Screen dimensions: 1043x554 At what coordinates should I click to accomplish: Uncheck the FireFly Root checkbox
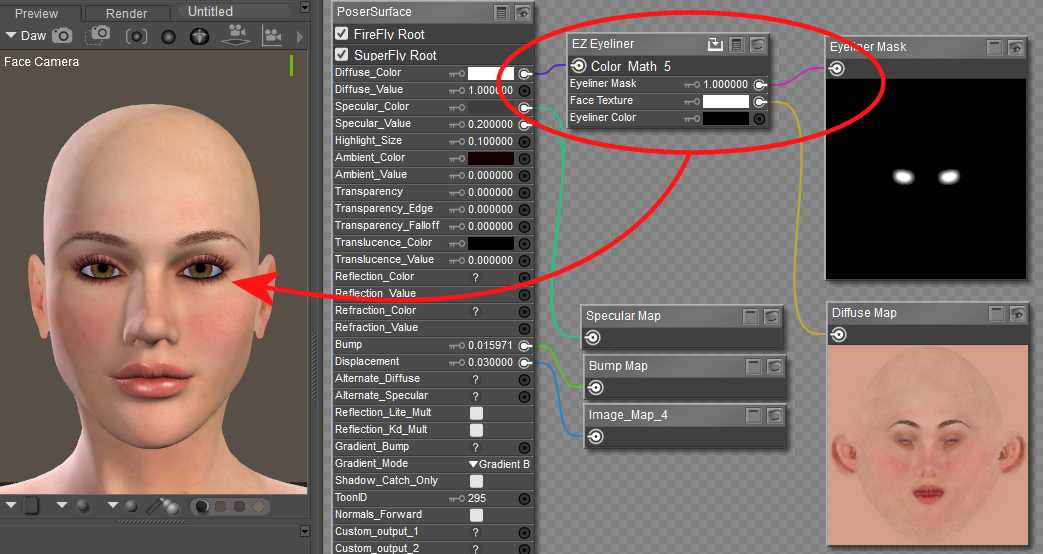pos(342,34)
